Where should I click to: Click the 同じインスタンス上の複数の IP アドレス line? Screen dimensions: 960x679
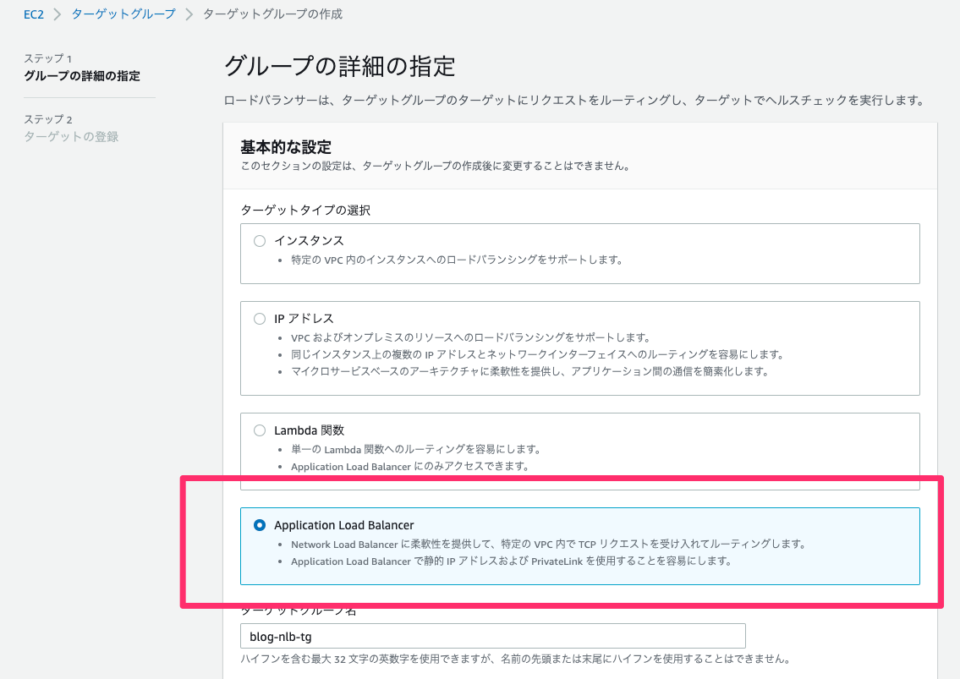[537, 355]
